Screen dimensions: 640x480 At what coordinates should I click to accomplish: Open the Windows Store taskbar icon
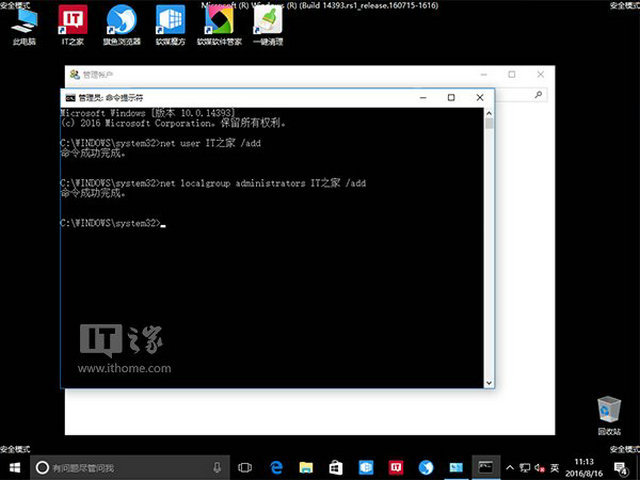click(336, 467)
